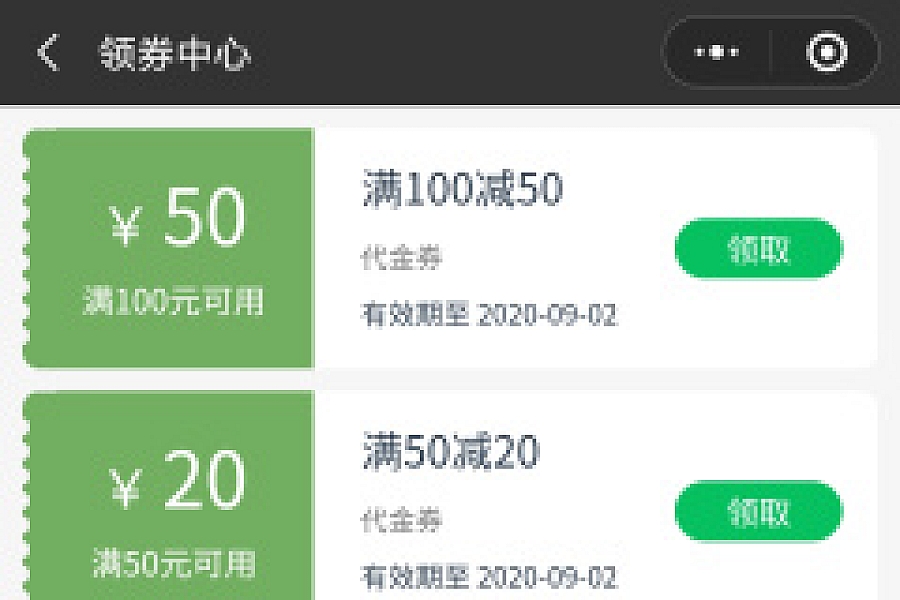
Task: Select the green ¥20 coupon stub
Action: (169, 496)
